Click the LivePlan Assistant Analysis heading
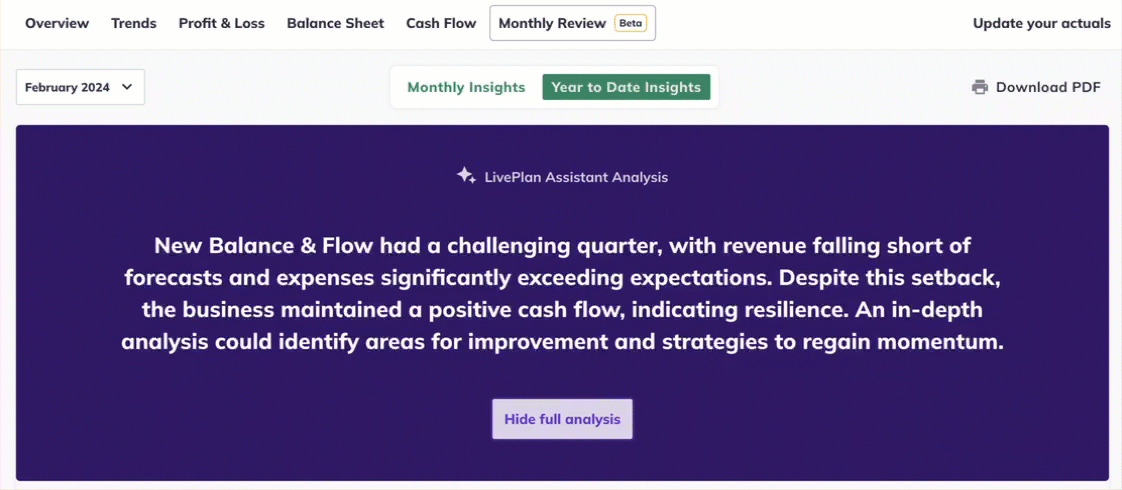 pyautogui.click(x=576, y=177)
